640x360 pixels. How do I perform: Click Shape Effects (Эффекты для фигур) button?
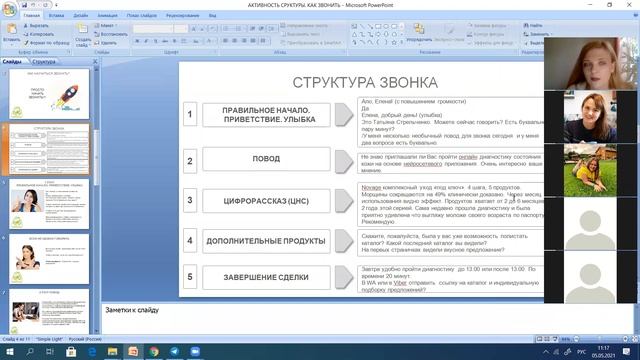[x=490, y=43]
